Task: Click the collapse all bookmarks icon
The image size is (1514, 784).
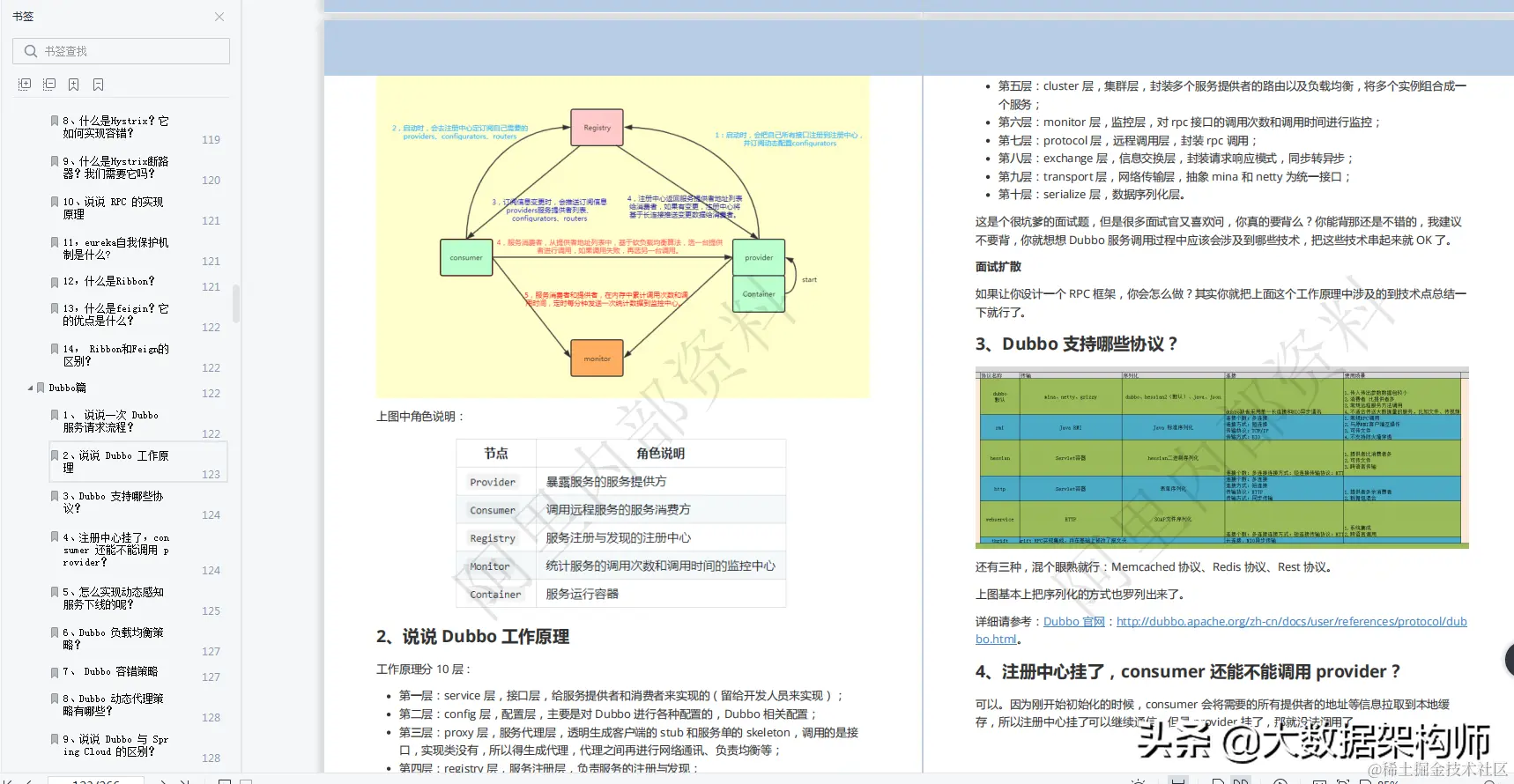Action: coord(49,85)
